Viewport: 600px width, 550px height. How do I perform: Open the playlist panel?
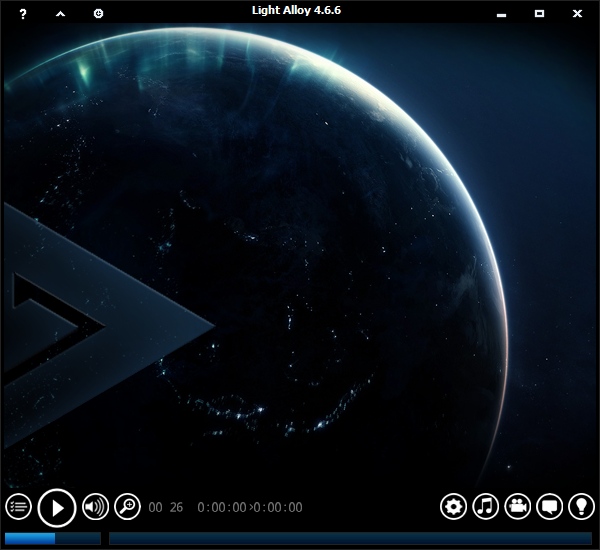click(x=18, y=507)
